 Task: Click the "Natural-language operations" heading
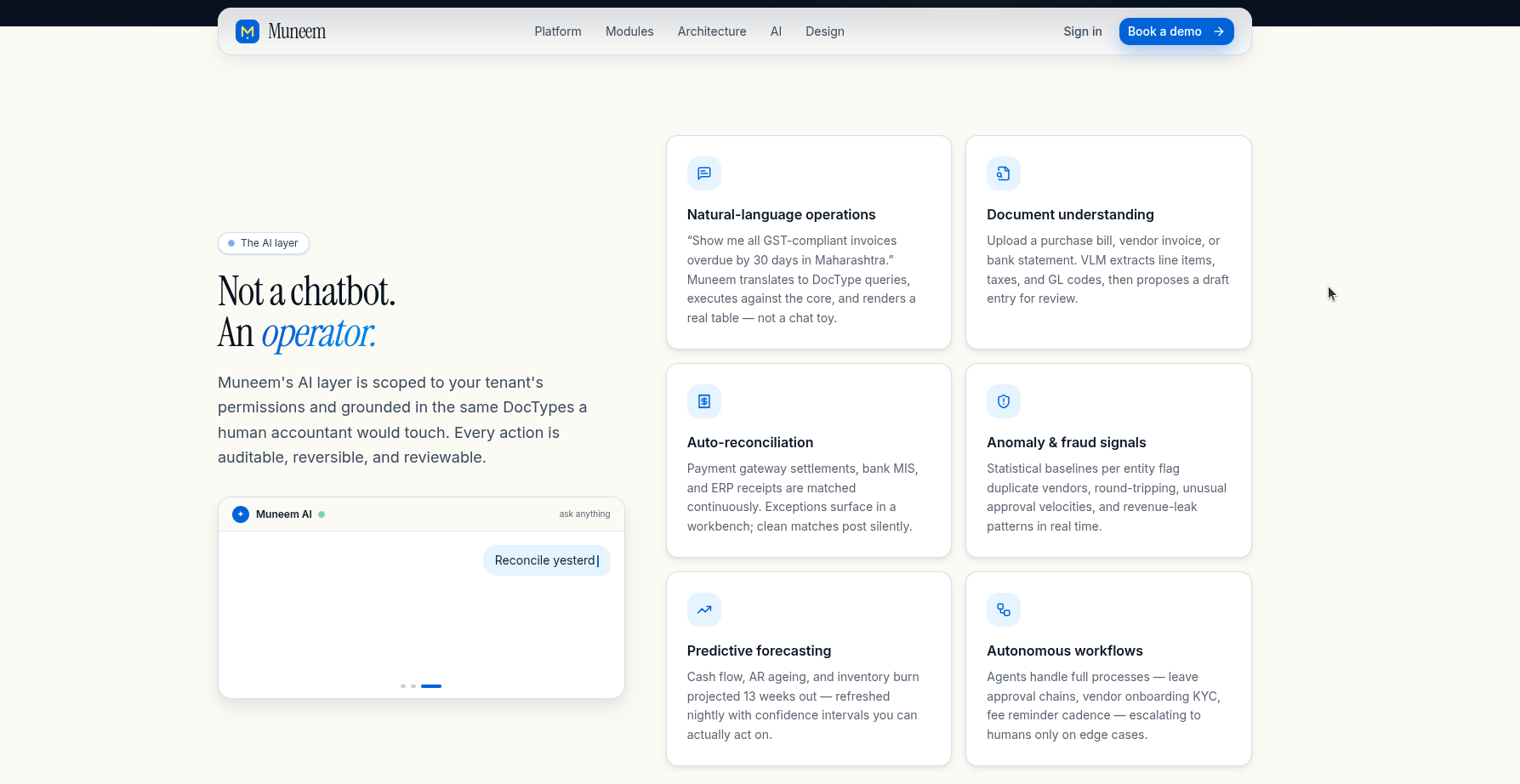[781, 215]
